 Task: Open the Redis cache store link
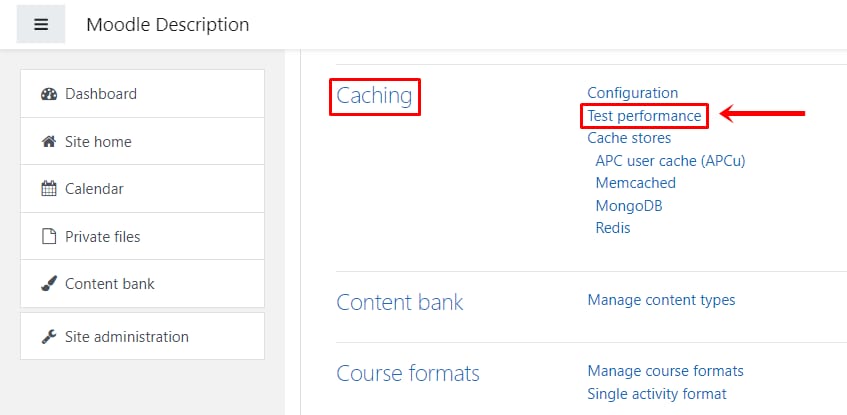(x=613, y=227)
